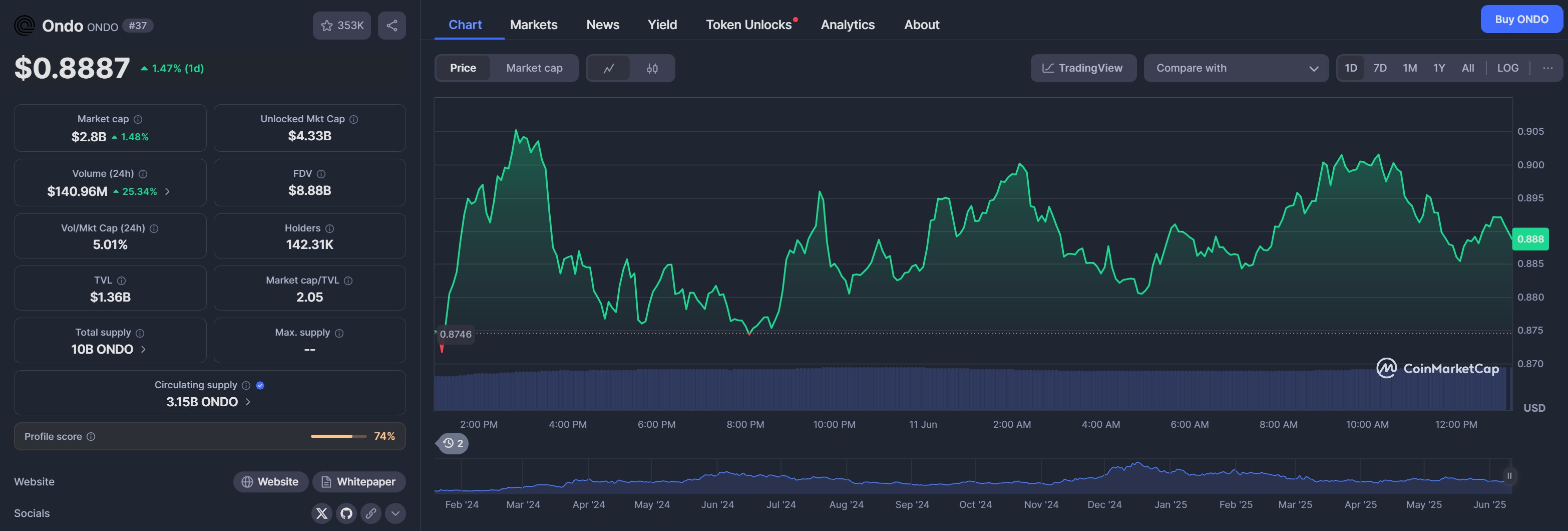
Task: Show info icon next to FDV
Action: click(x=321, y=174)
